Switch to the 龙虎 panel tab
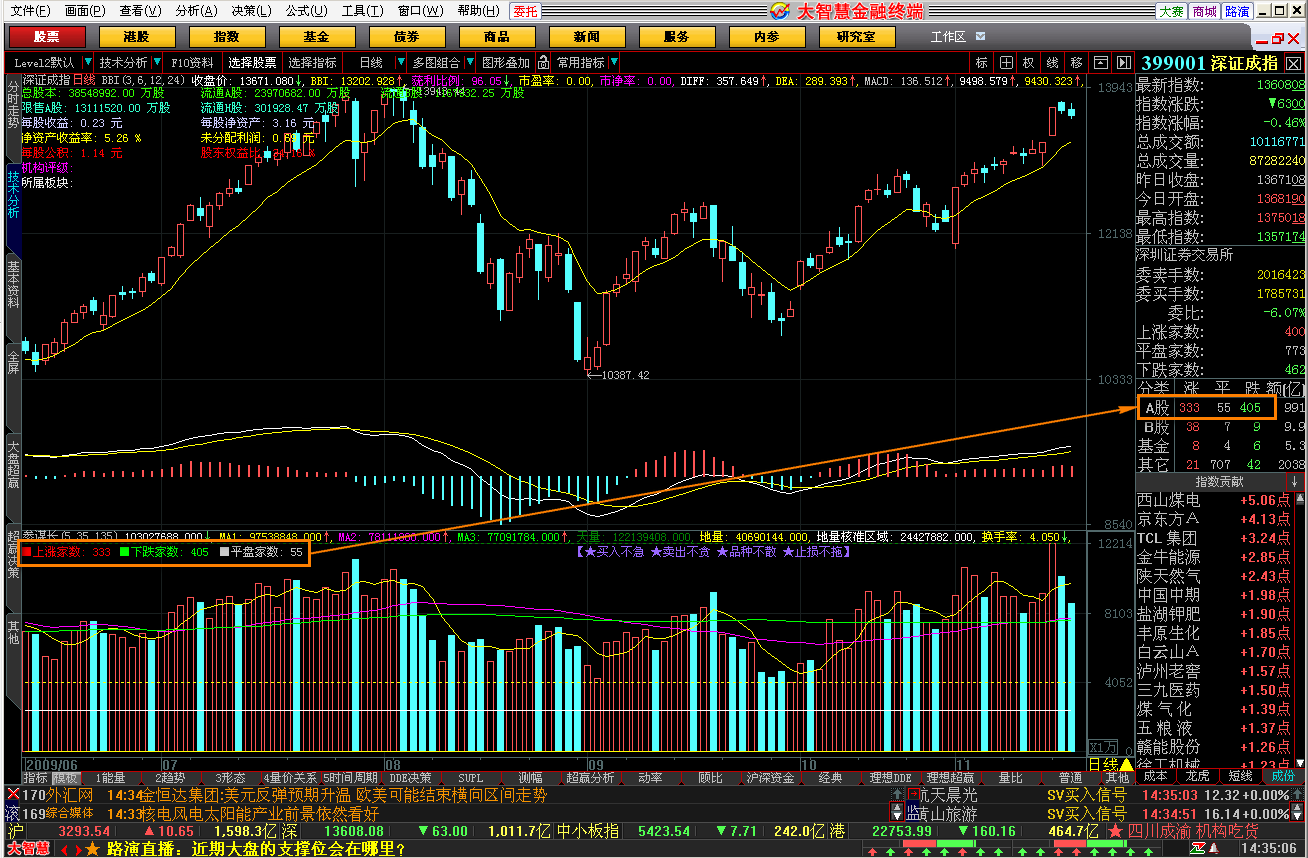The width and height of the screenshot is (1308, 858). [1198, 775]
